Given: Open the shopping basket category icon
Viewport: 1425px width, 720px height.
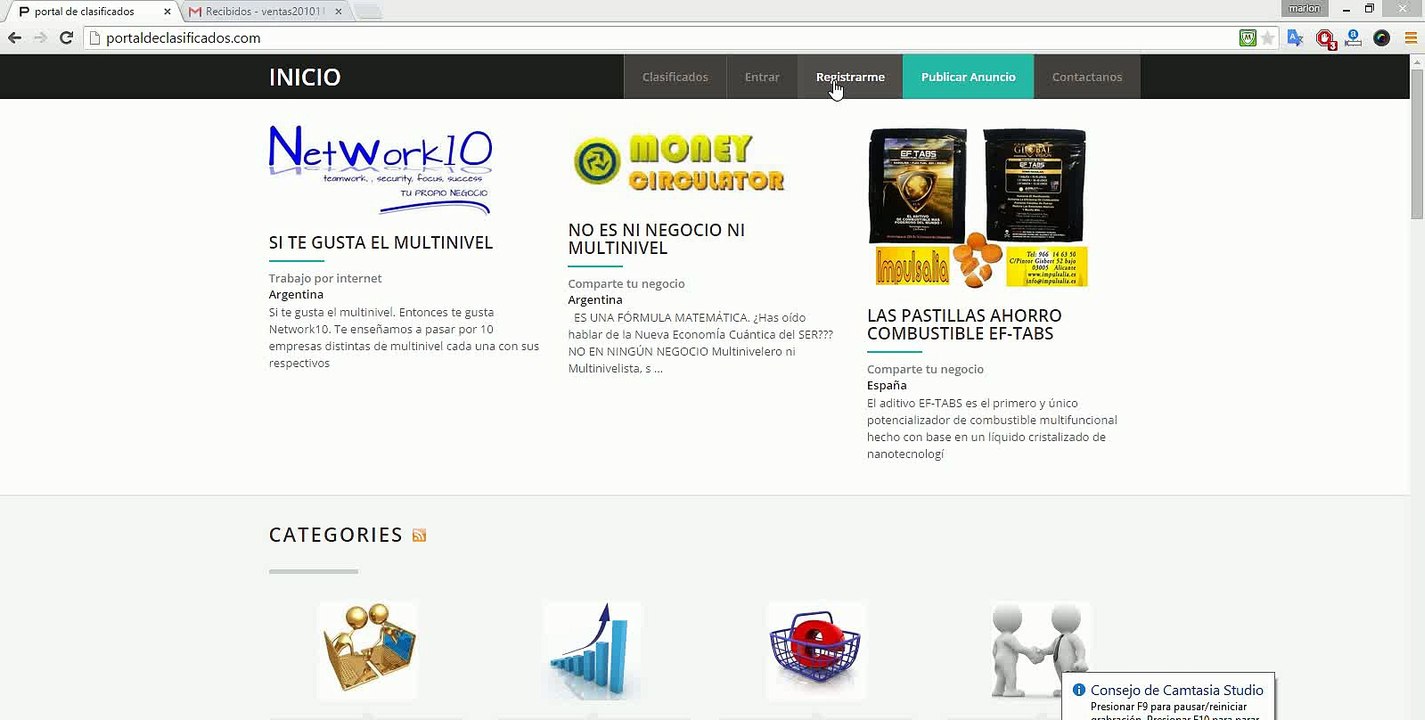Looking at the screenshot, I should pyautogui.click(x=816, y=650).
